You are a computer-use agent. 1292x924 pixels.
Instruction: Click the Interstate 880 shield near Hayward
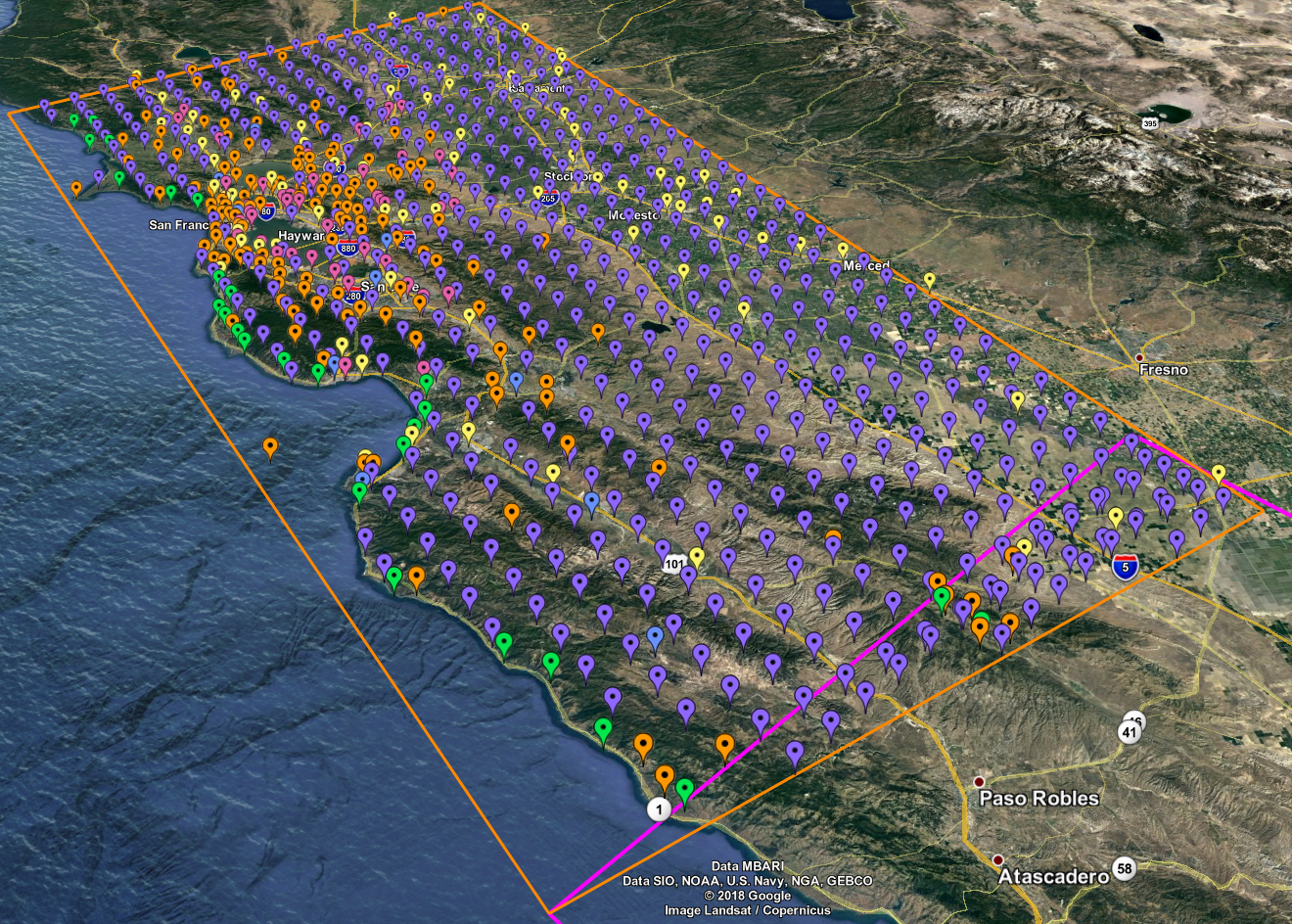[347, 249]
